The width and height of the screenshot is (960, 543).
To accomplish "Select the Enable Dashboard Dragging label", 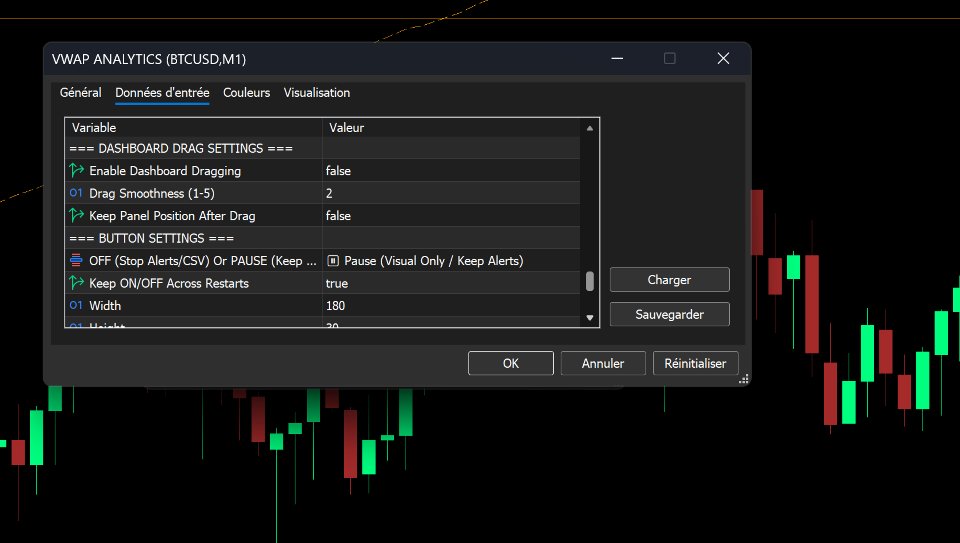I will tap(165, 171).
